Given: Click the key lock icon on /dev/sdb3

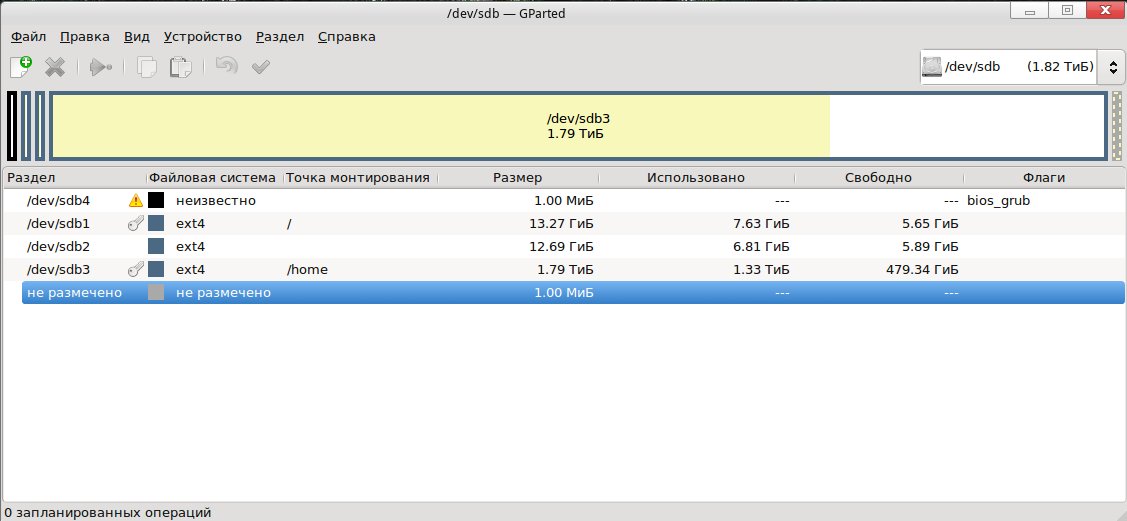Looking at the screenshot, I should coord(135,269).
